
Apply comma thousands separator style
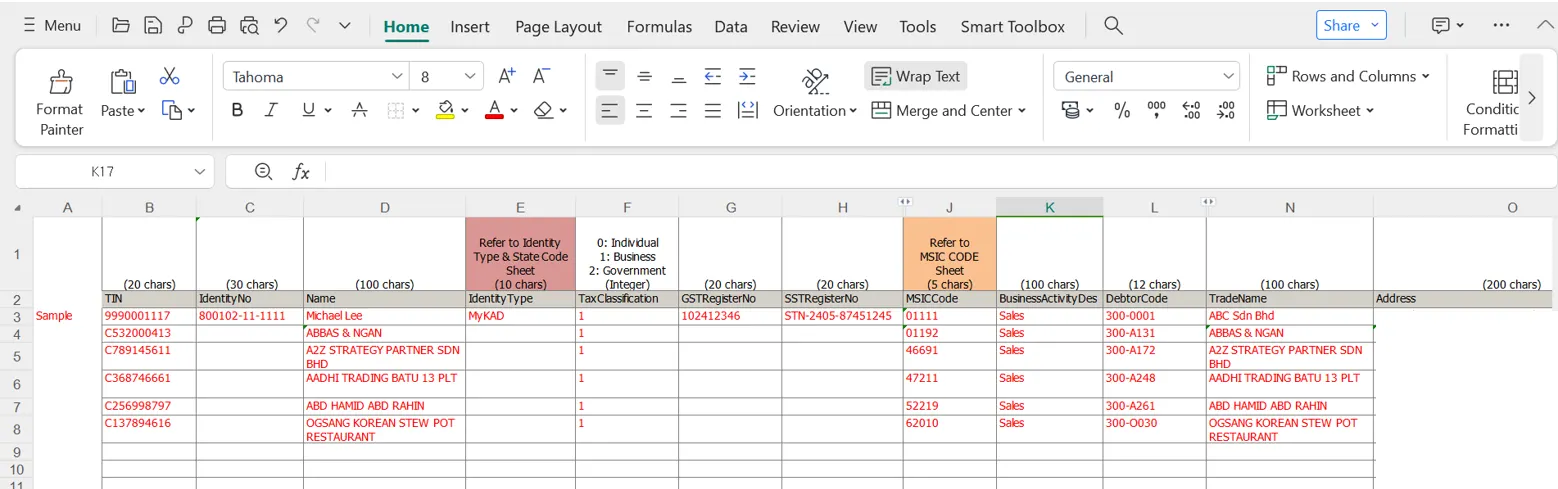[1156, 110]
